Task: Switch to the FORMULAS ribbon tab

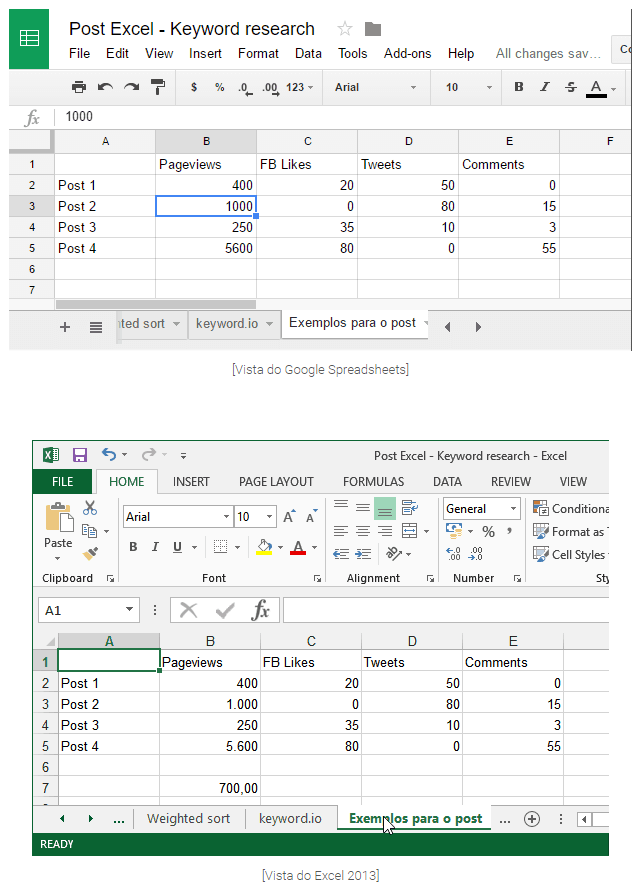Action: click(x=373, y=482)
